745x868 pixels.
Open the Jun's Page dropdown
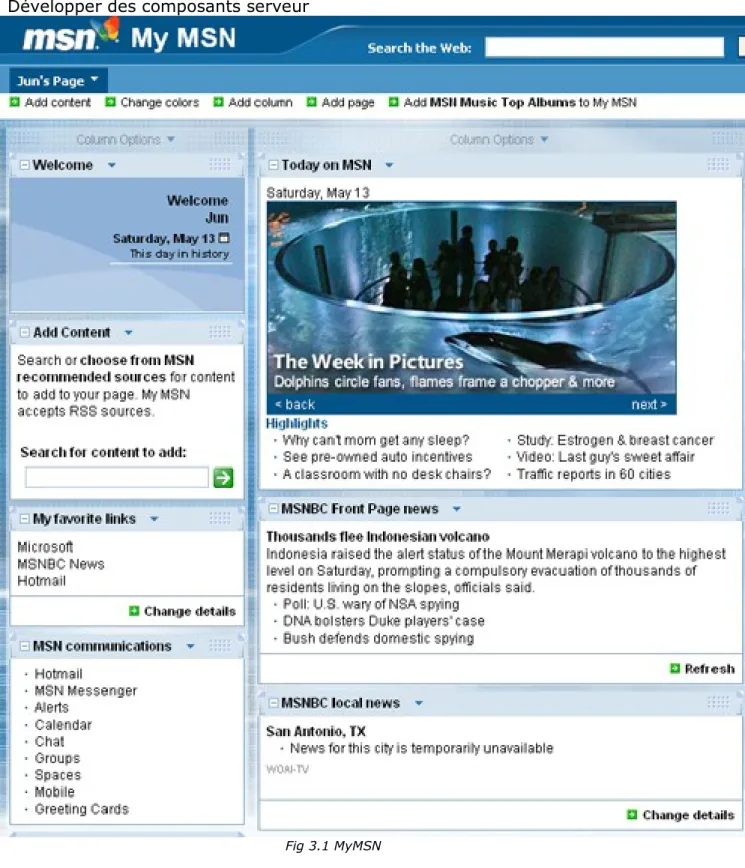(58, 81)
